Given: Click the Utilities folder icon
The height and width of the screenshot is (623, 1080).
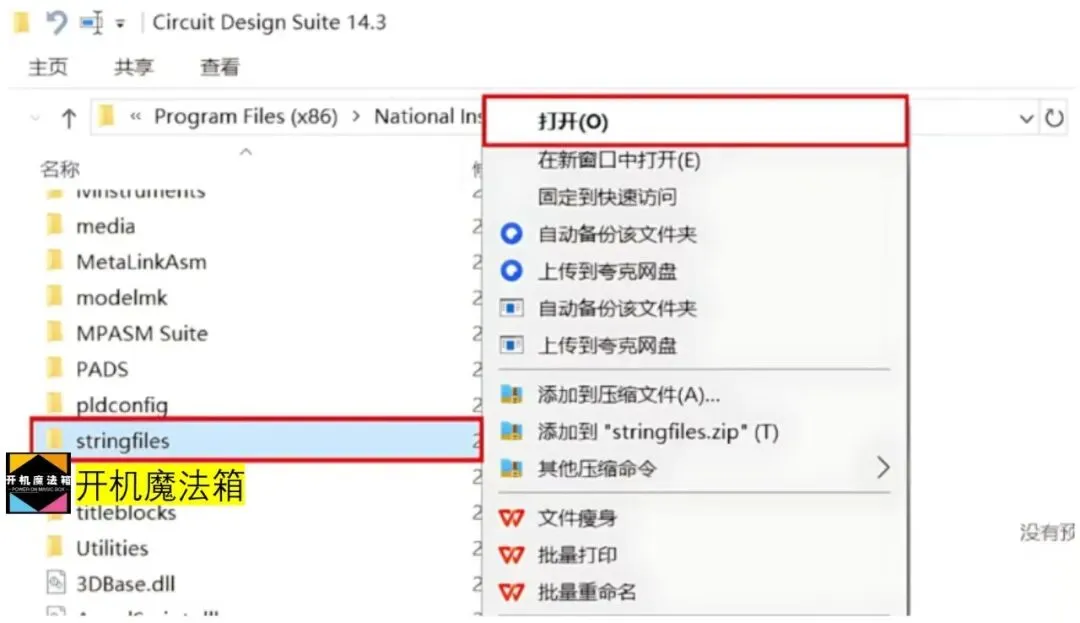Looking at the screenshot, I should pyautogui.click(x=54, y=547).
